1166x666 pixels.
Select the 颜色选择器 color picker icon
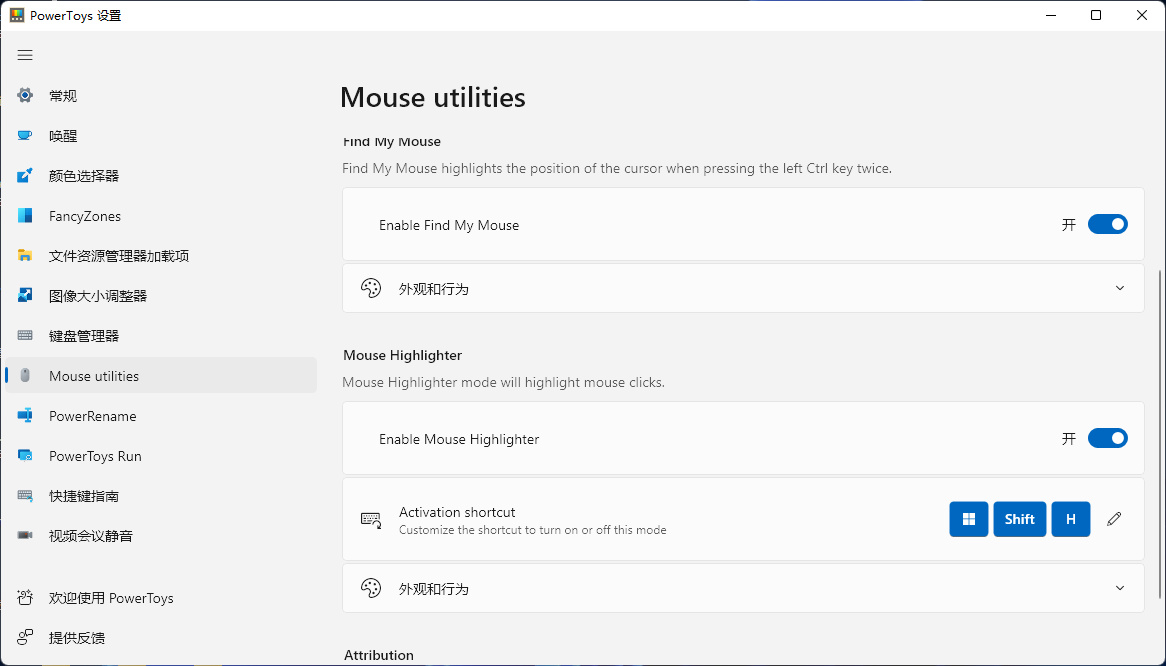pyautogui.click(x=25, y=176)
